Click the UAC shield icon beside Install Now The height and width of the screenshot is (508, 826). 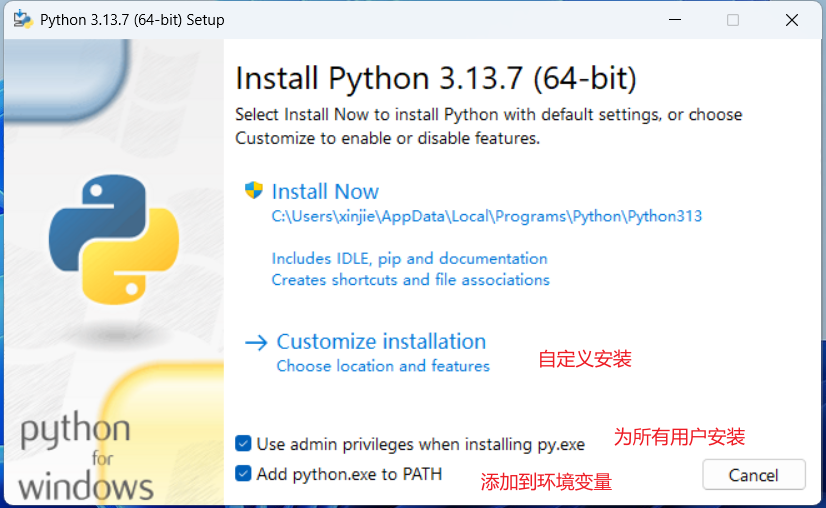pos(254,191)
